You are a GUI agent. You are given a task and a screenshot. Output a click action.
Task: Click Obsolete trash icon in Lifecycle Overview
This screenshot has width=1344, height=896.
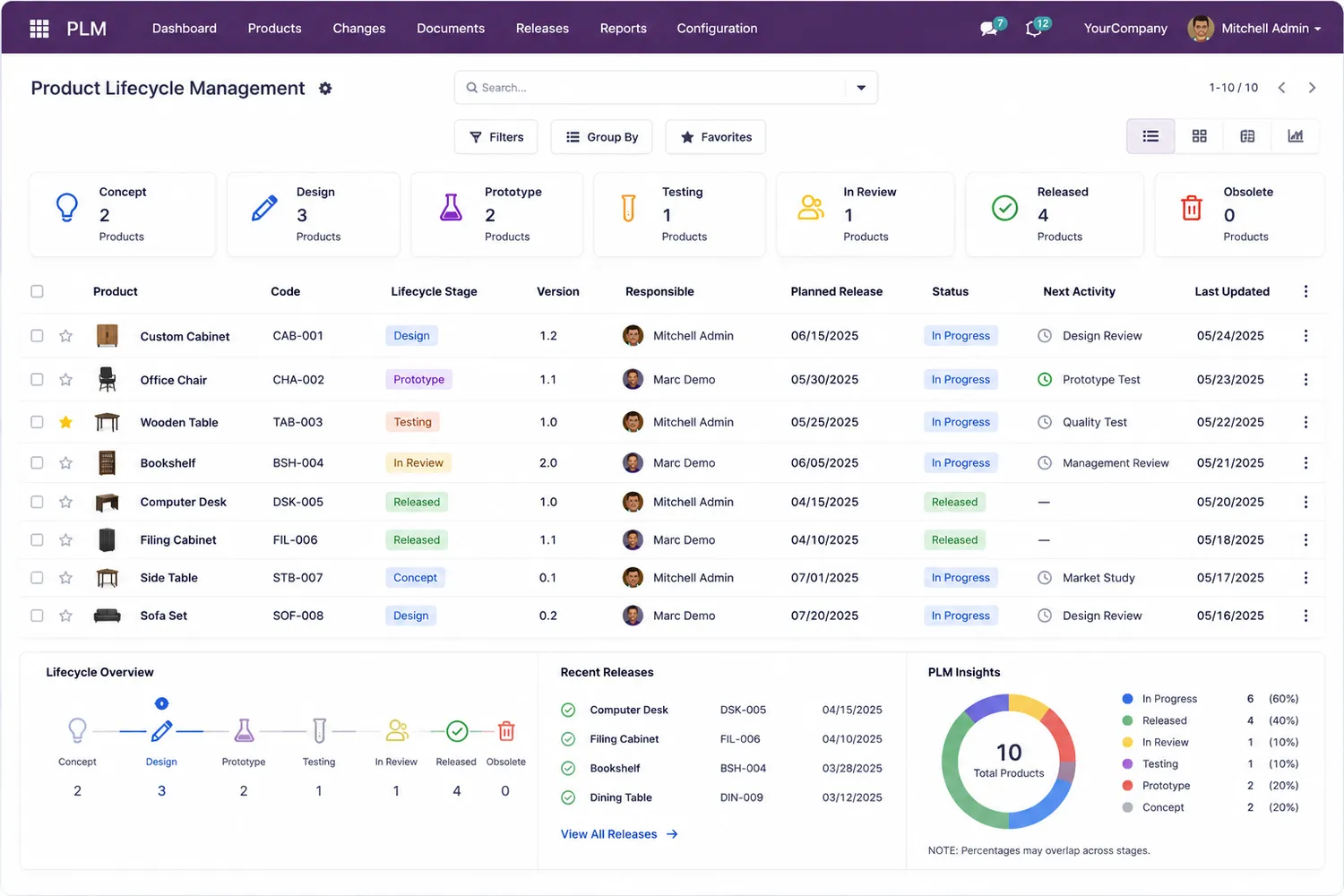point(506,731)
